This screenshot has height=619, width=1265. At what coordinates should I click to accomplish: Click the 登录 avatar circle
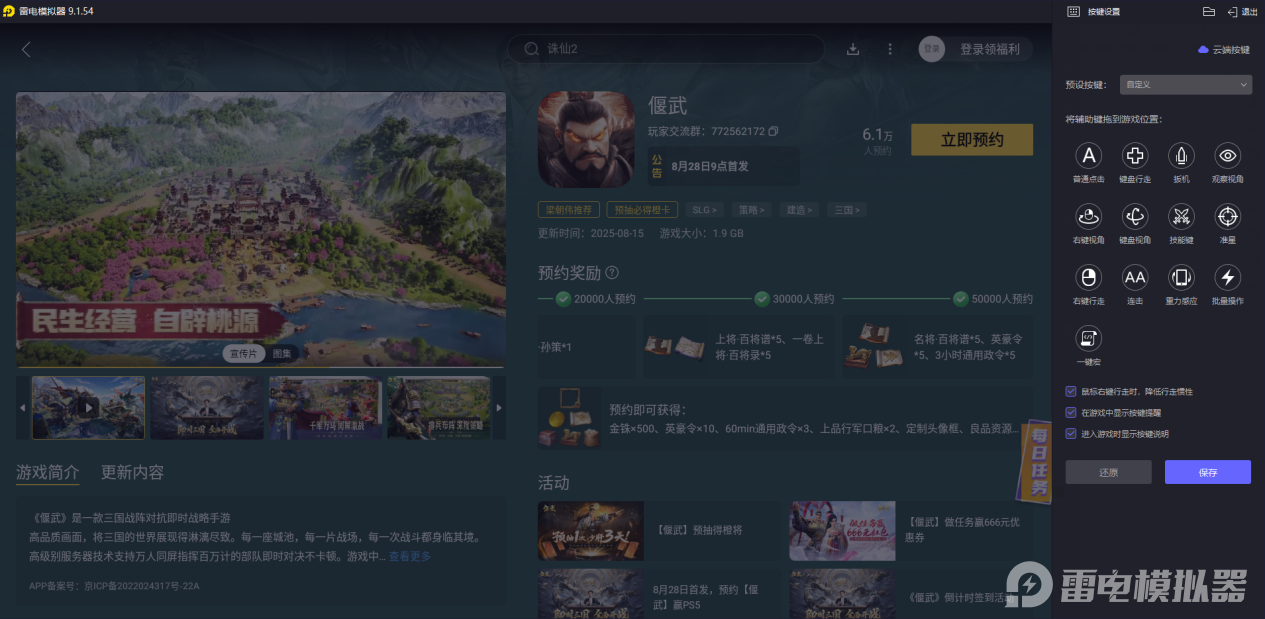point(932,49)
